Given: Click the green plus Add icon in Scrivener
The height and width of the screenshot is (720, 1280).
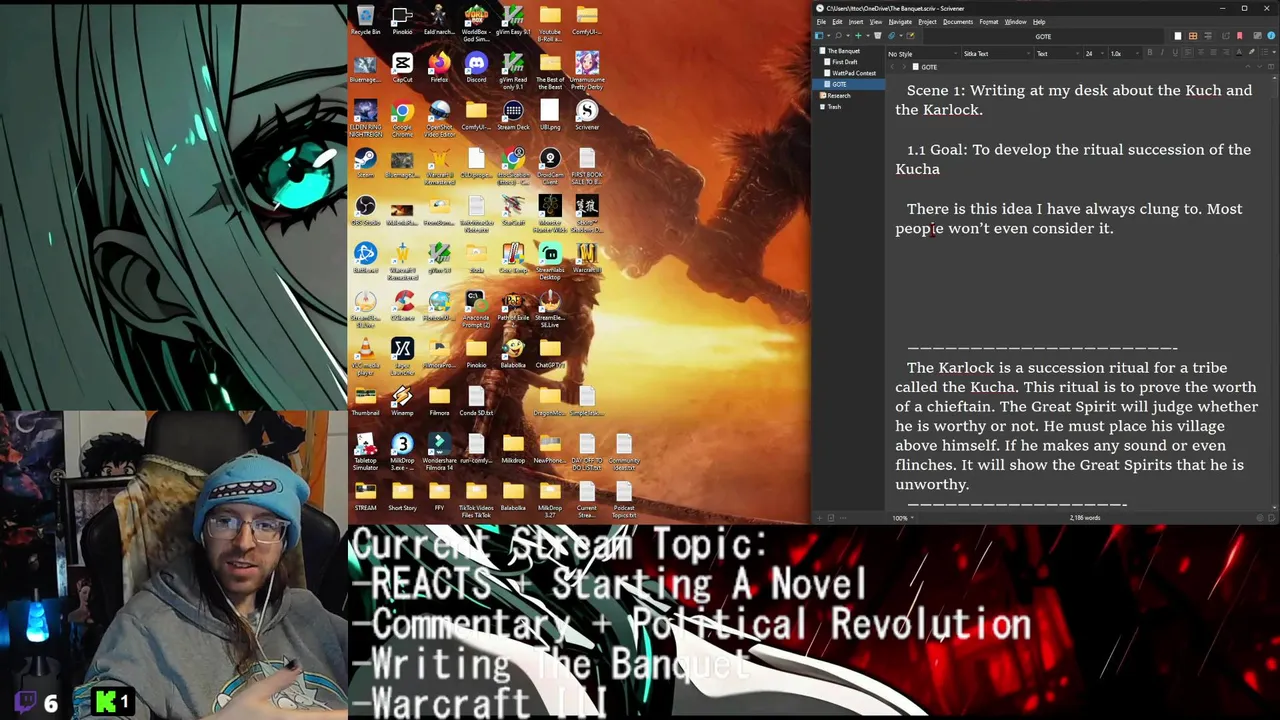Looking at the screenshot, I should pyautogui.click(x=858, y=36).
